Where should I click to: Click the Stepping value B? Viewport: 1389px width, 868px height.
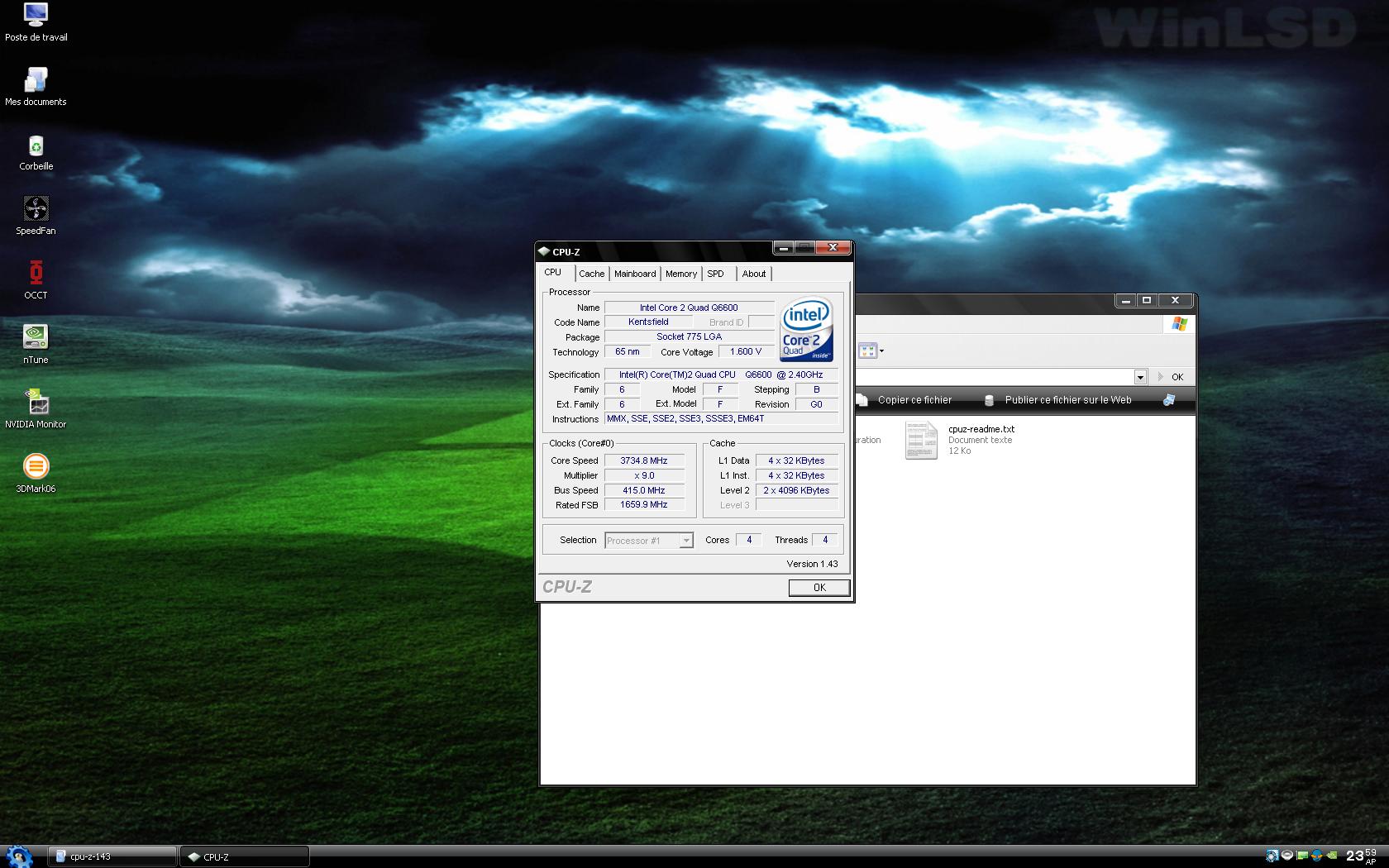(x=816, y=389)
